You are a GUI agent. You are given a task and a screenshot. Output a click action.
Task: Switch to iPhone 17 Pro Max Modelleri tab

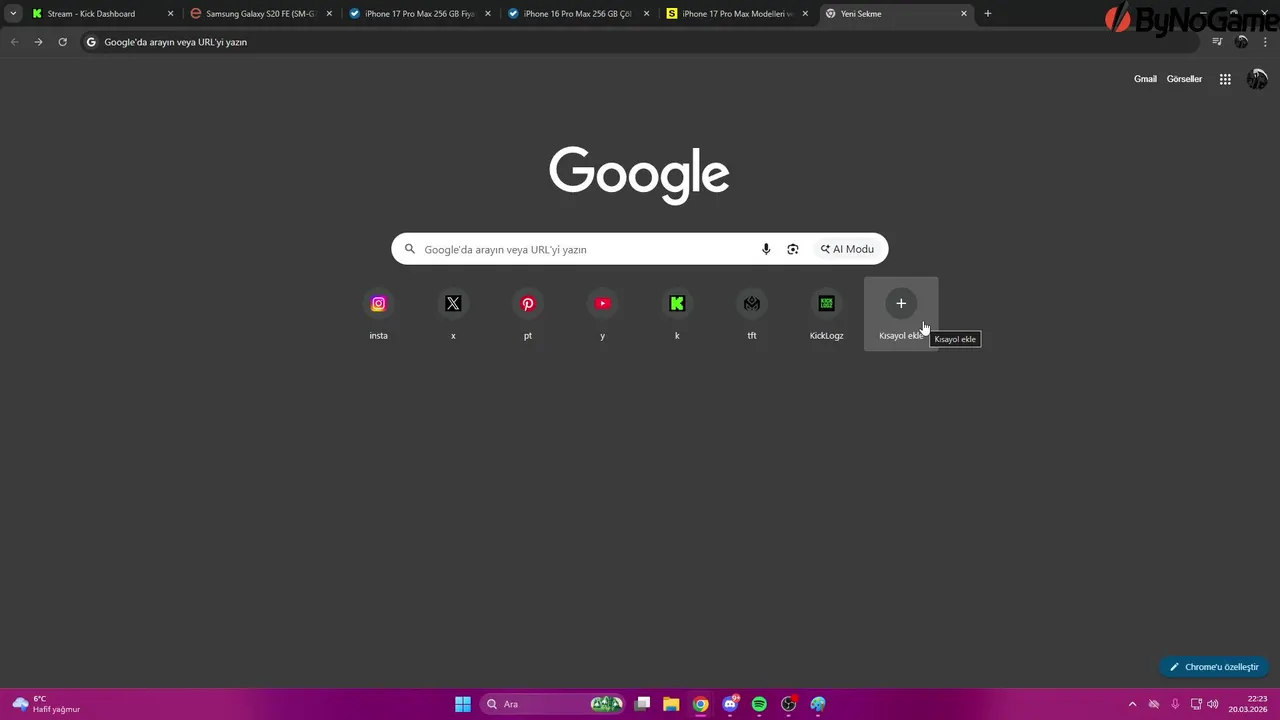pos(737,14)
